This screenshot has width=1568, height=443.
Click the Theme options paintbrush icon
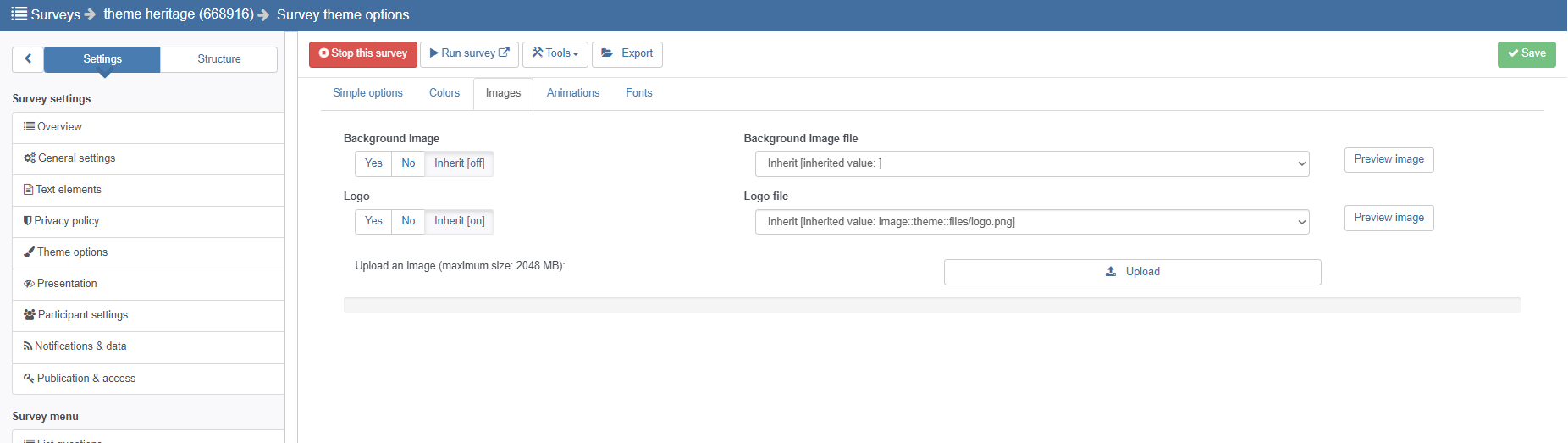pos(30,252)
